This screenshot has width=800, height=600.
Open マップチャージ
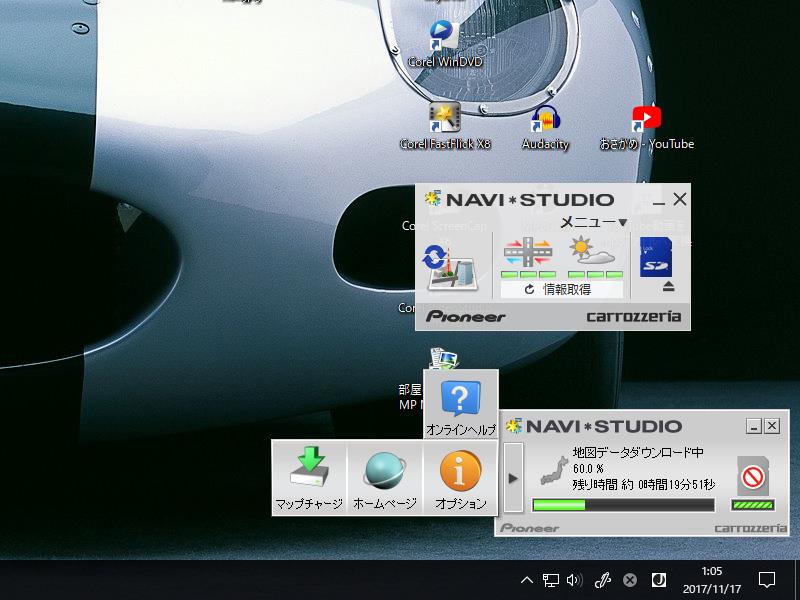point(309,478)
